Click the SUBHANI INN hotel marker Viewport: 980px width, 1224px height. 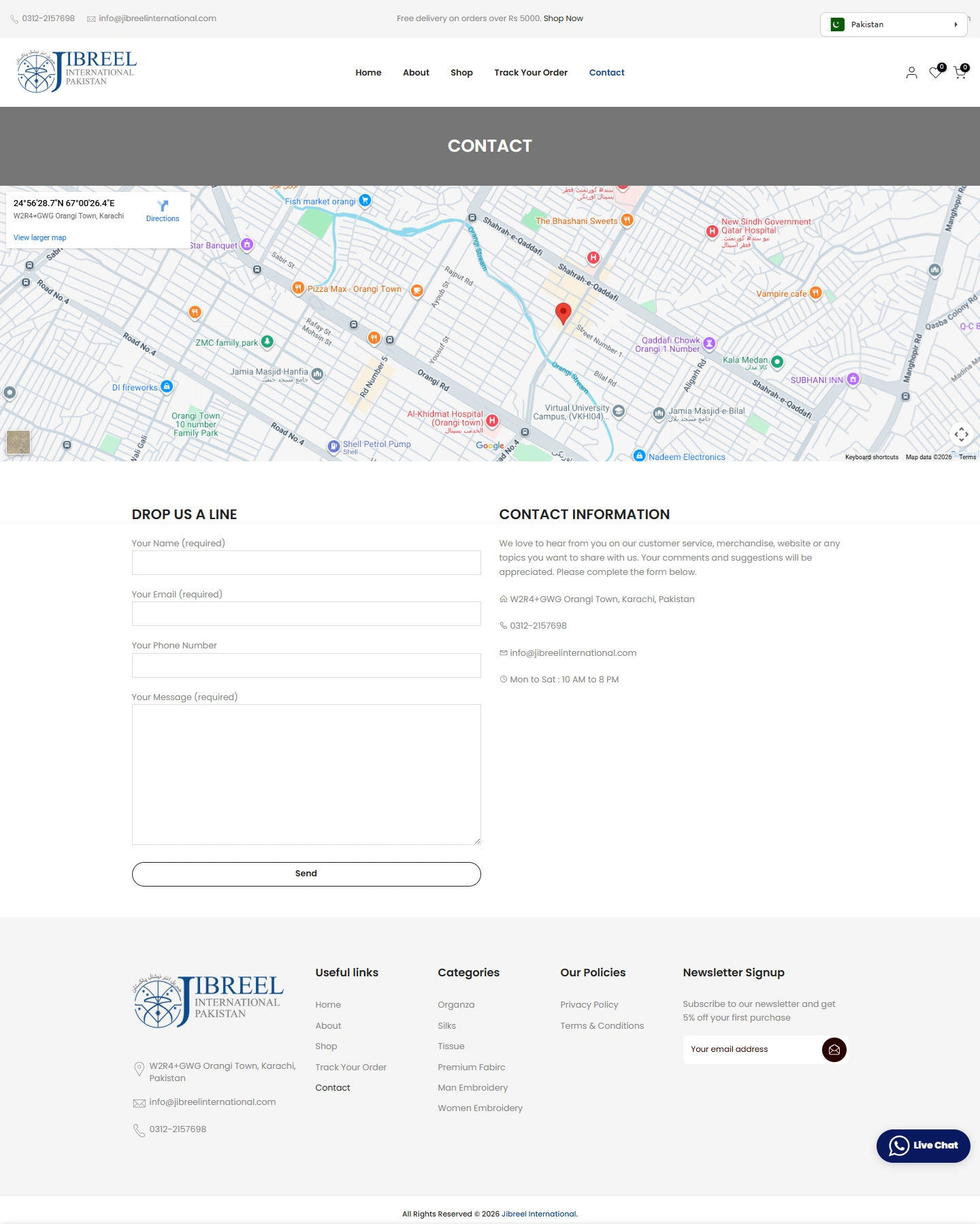click(853, 379)
